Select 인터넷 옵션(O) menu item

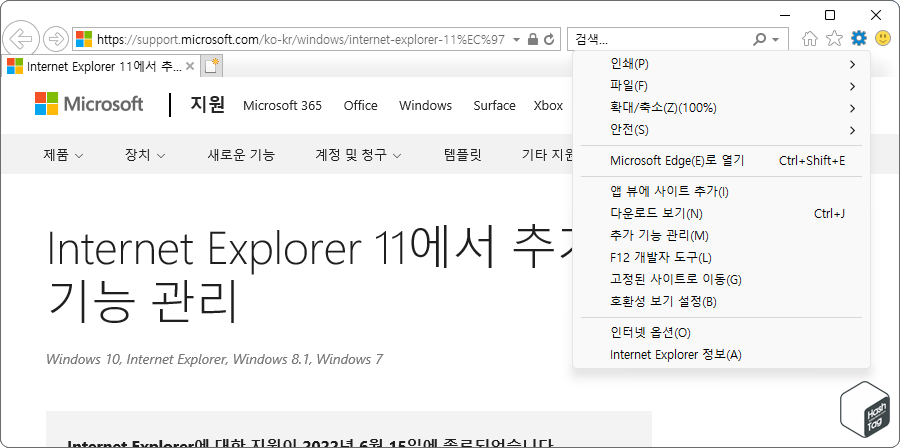click(721, 333)
